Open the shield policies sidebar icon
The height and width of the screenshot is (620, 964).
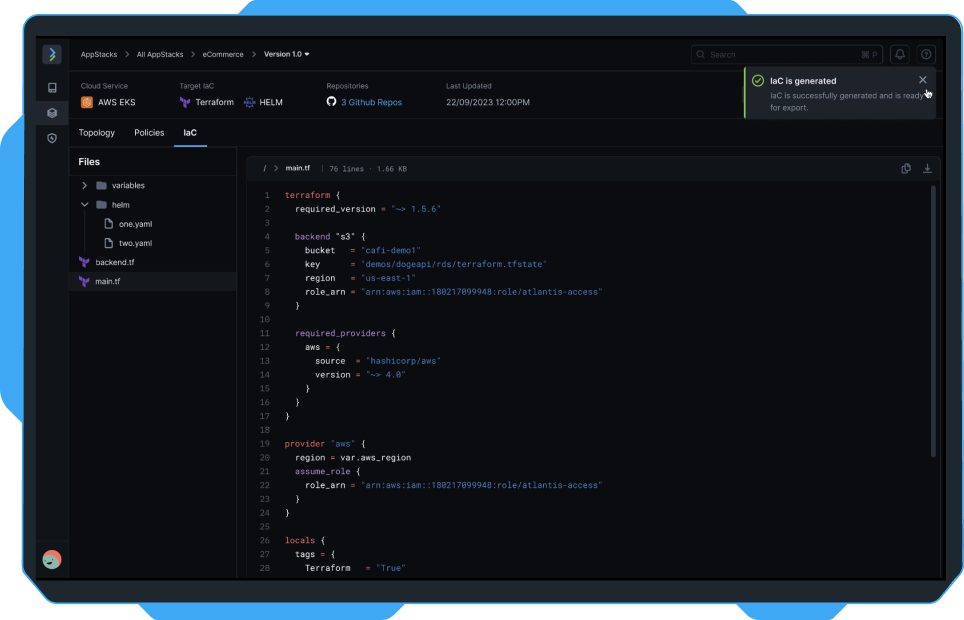pyautogui.click(x=52, y=138)
